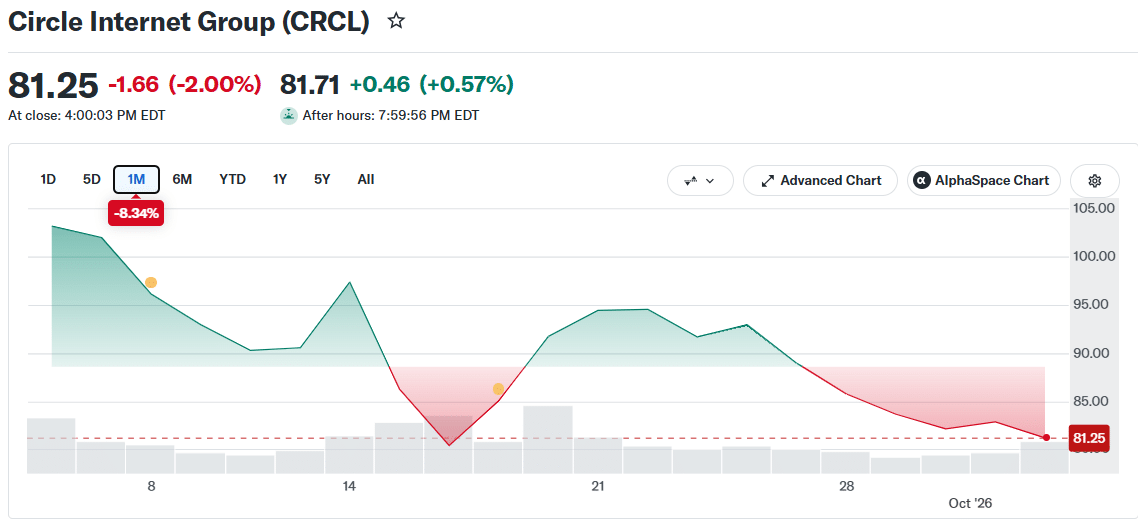Screen dimensions: 1142x522
Task: Click the 14 date label on x-axis
Action: point(349,486)
